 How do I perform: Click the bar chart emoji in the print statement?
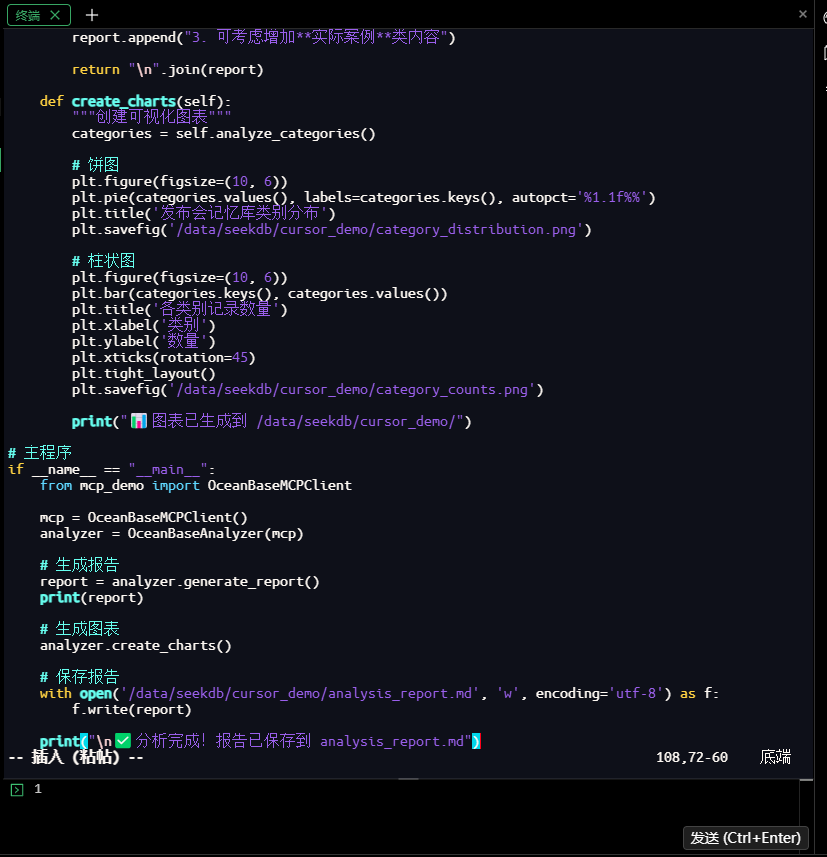pyautogui.click(x=139, y=421)
